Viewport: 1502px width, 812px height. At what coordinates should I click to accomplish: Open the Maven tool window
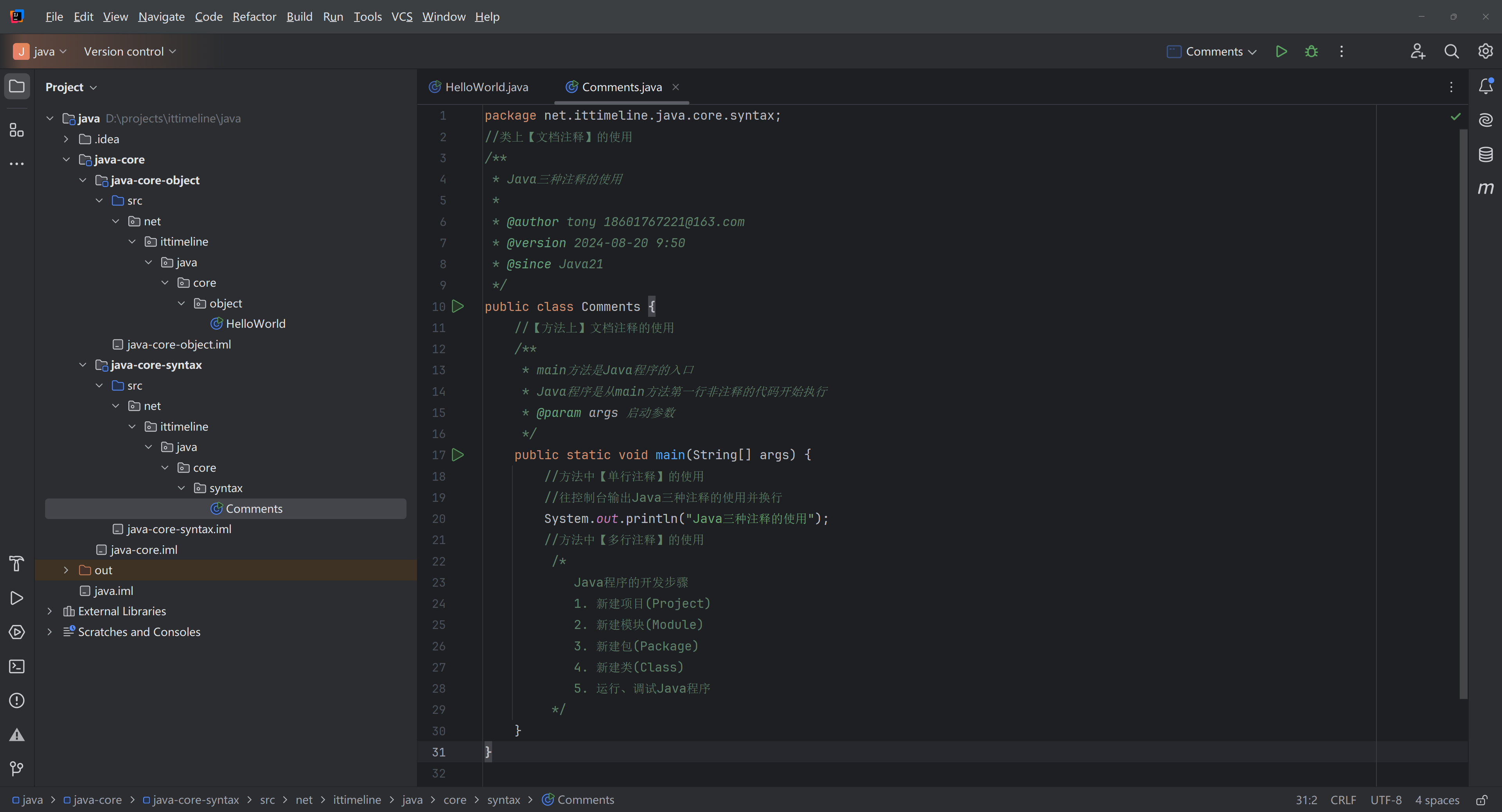[1486, 188]
